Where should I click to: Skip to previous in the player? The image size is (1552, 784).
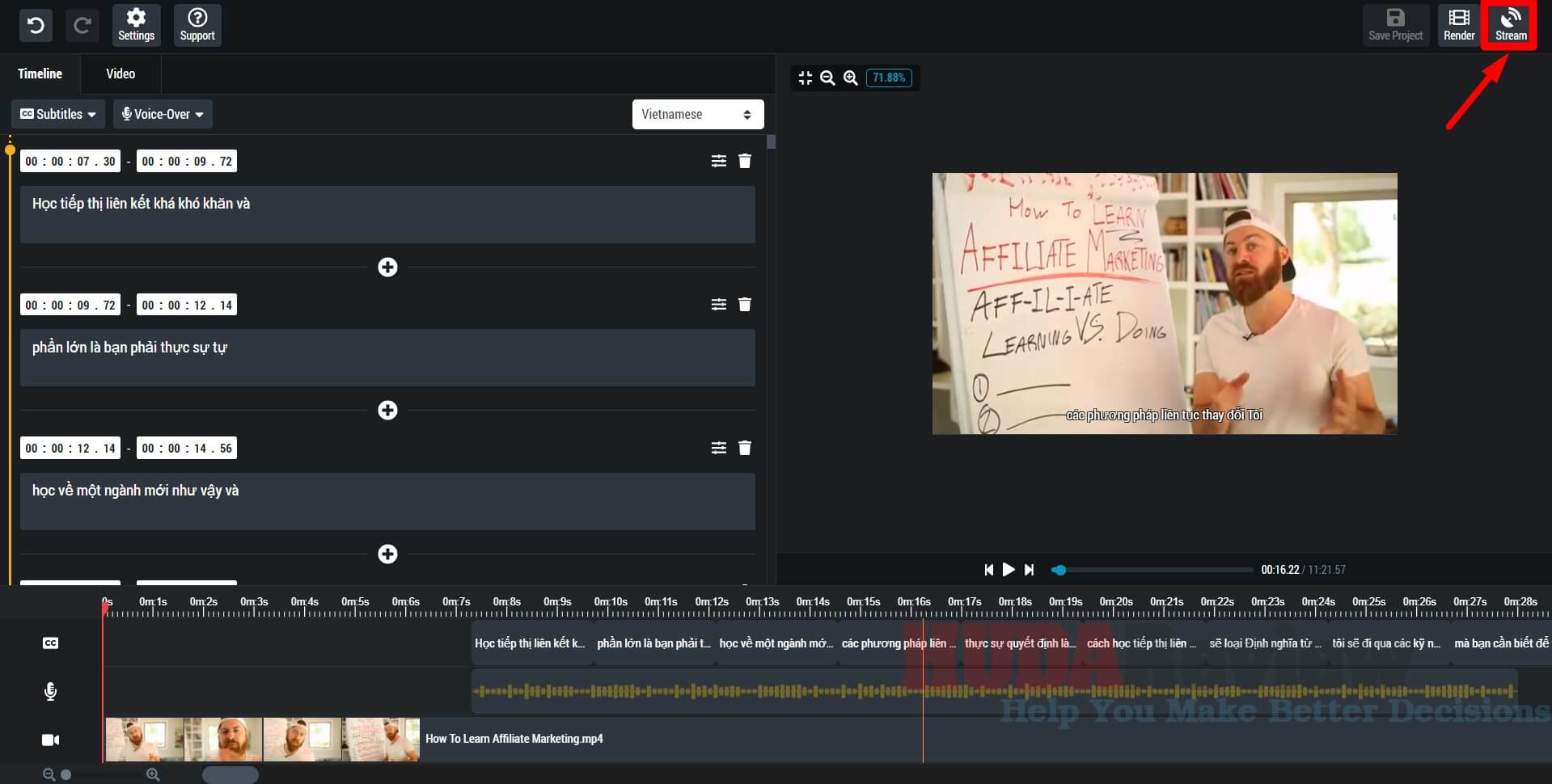click(x=988, y=570)
